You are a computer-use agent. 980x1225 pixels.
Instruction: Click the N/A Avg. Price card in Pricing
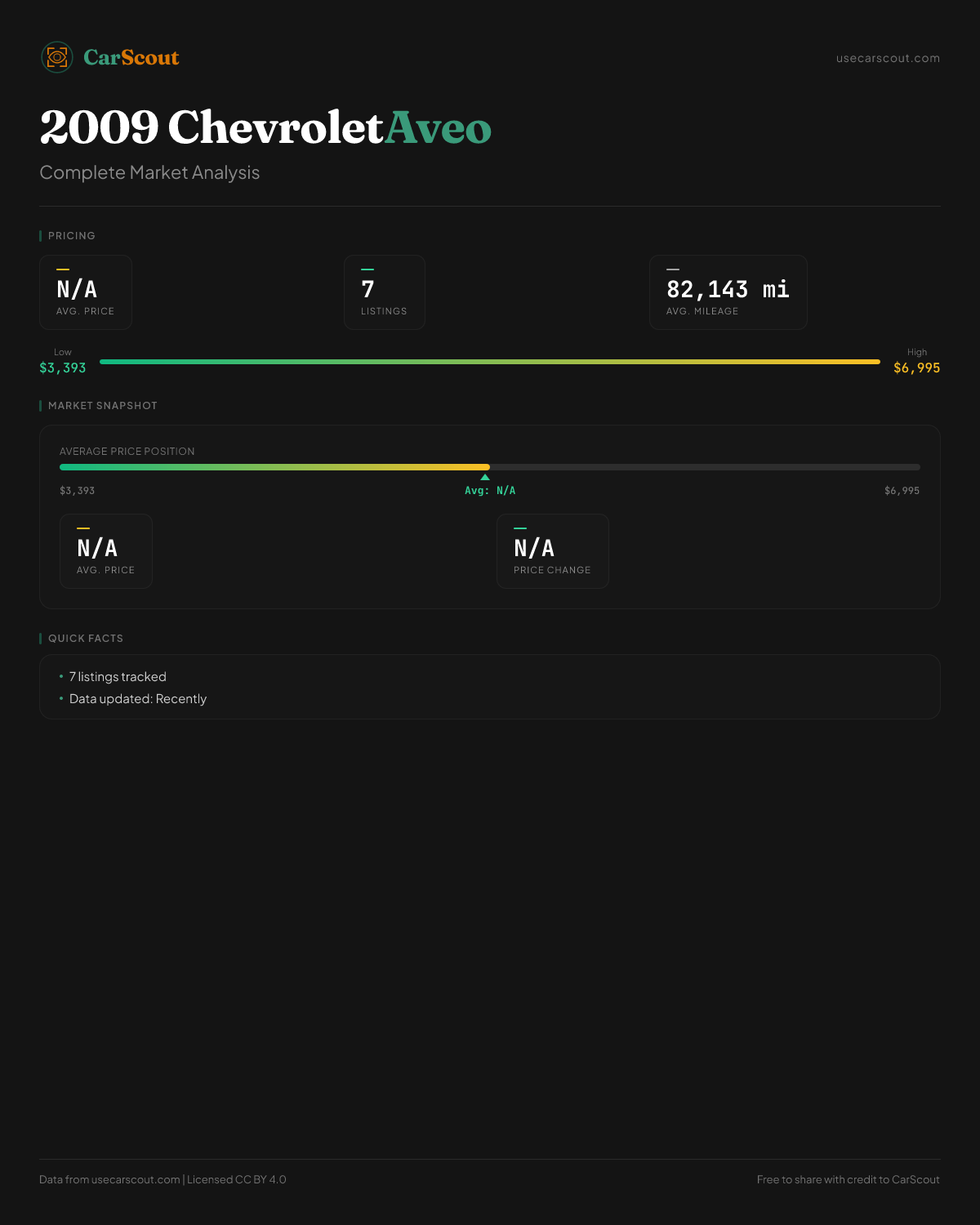pos(86,292)
